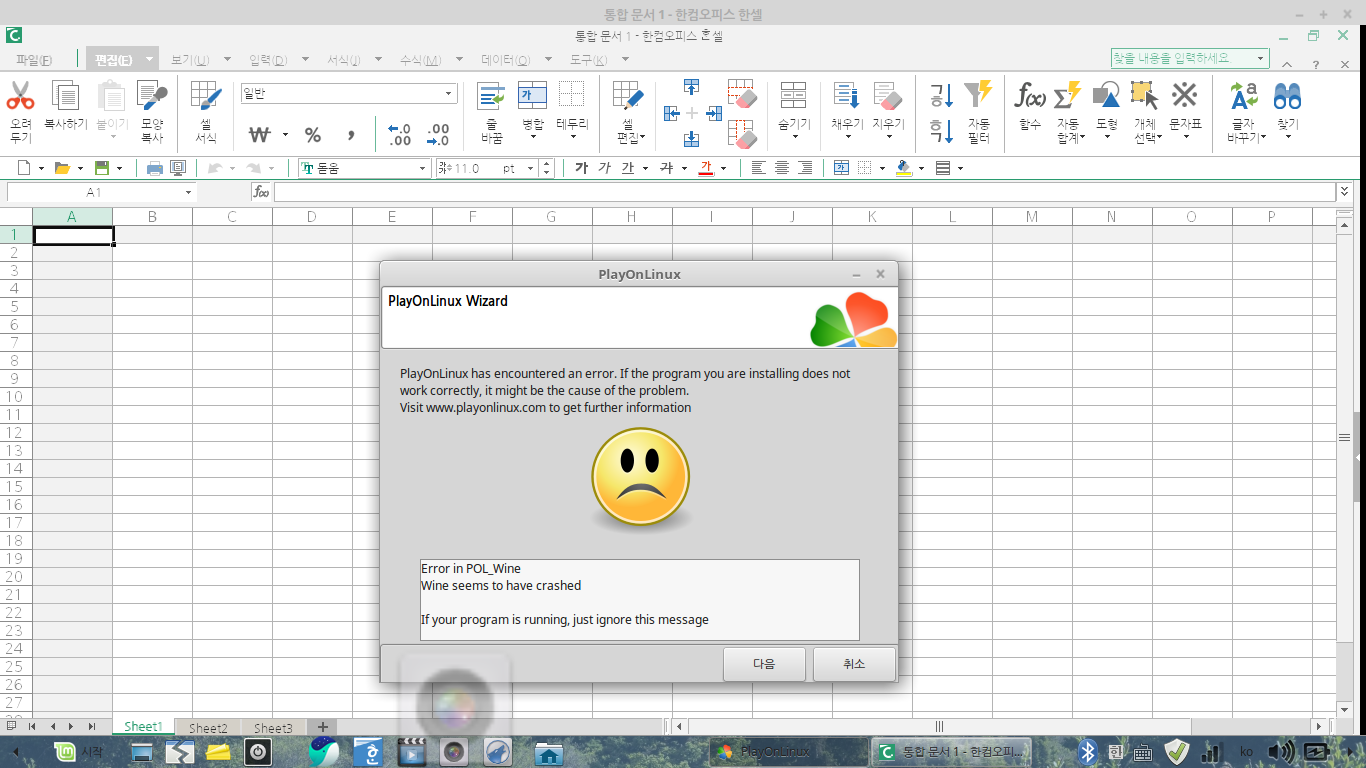Expand the Hide (숨기기) dropdown
The width and height of the screenshot is (1366, 768).
pyautogui.click(x=793, y=138)
